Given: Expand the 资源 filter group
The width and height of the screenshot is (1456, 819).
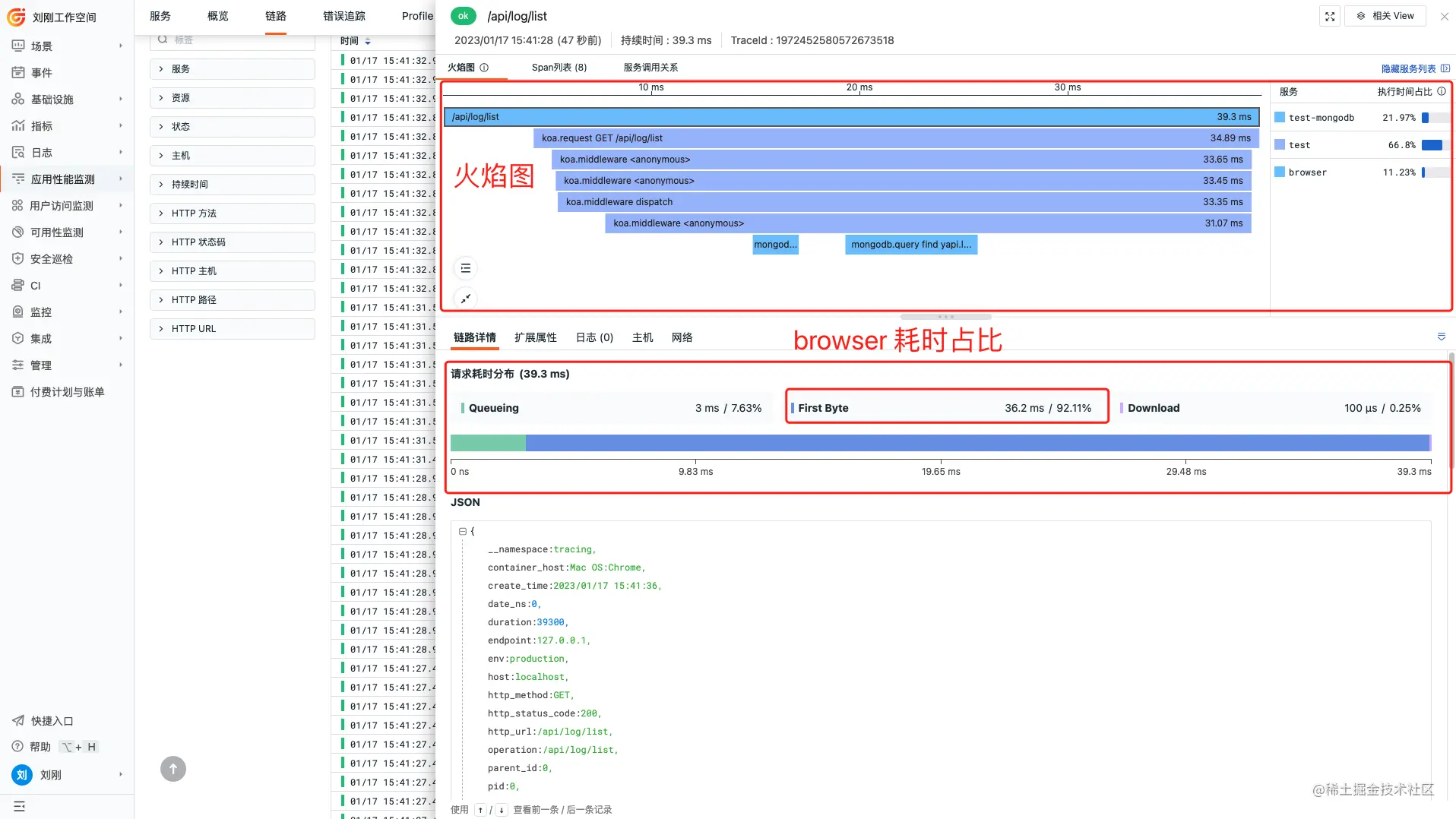Looking at the screenshot, I should [233, 98].
